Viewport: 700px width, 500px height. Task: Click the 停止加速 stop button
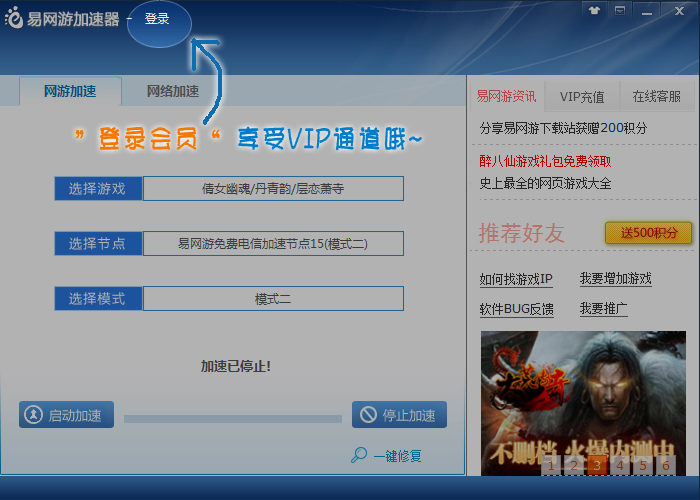399,415
